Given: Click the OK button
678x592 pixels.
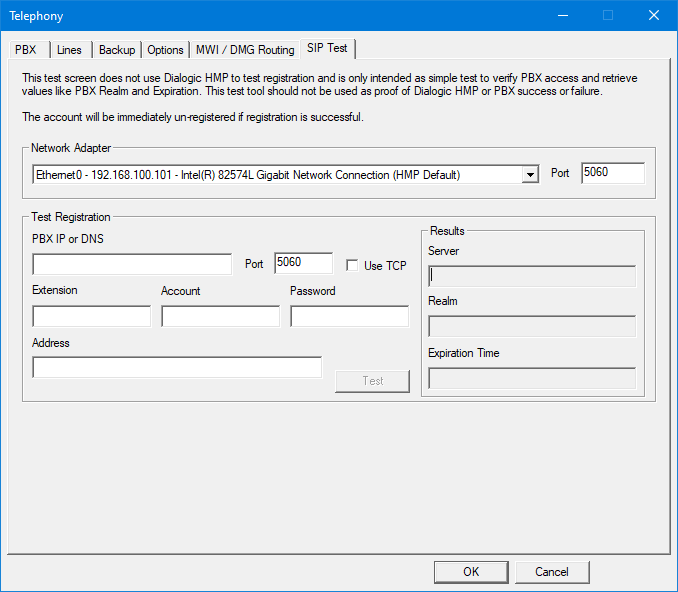Looking at the screenshot, I should (471, 572).
